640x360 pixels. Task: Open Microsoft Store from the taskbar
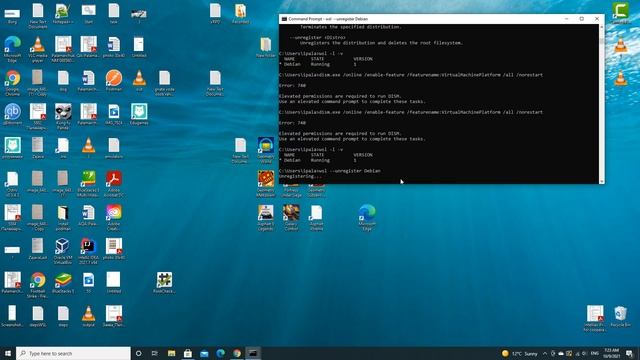188,353
